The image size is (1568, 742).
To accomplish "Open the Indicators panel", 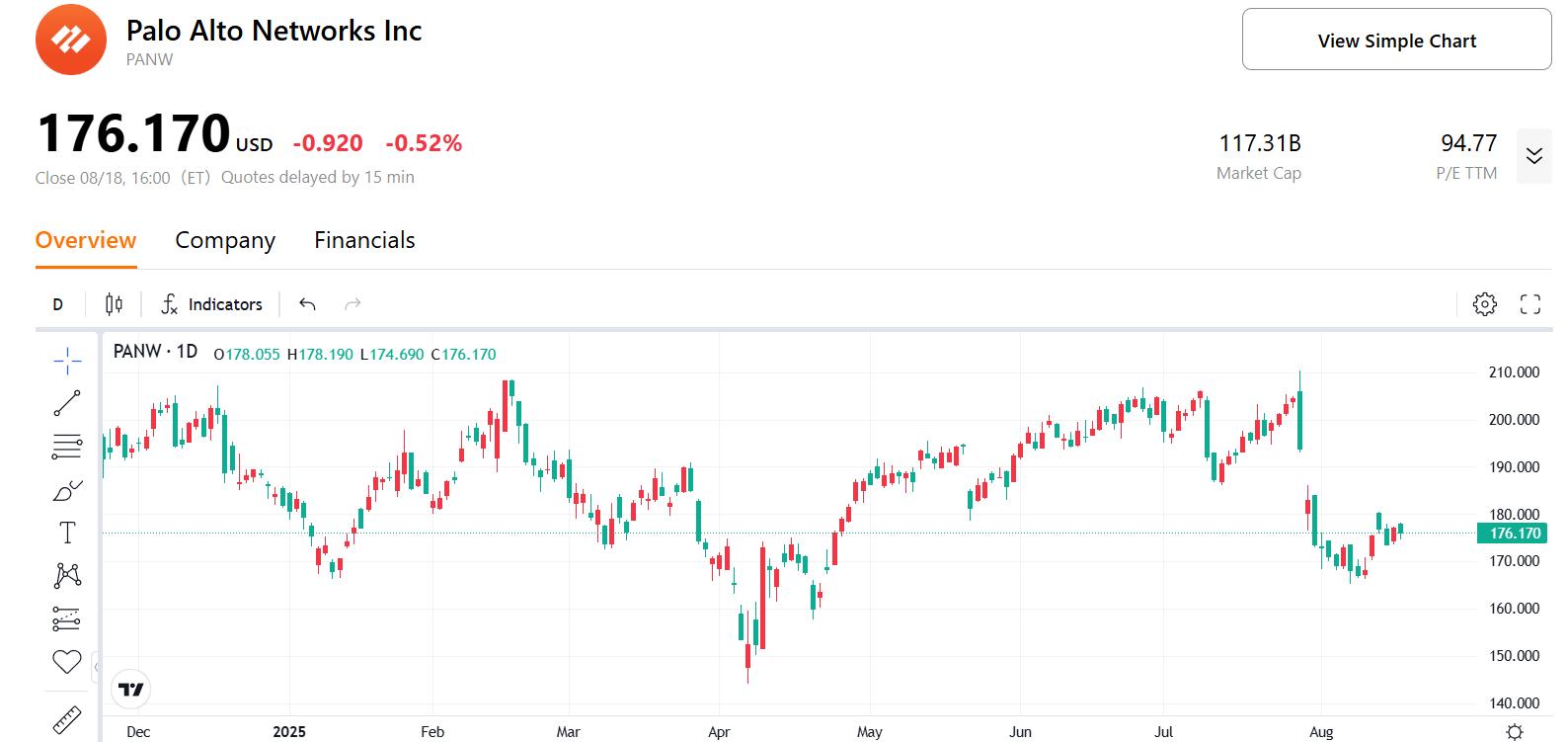I will pos(211,304).
